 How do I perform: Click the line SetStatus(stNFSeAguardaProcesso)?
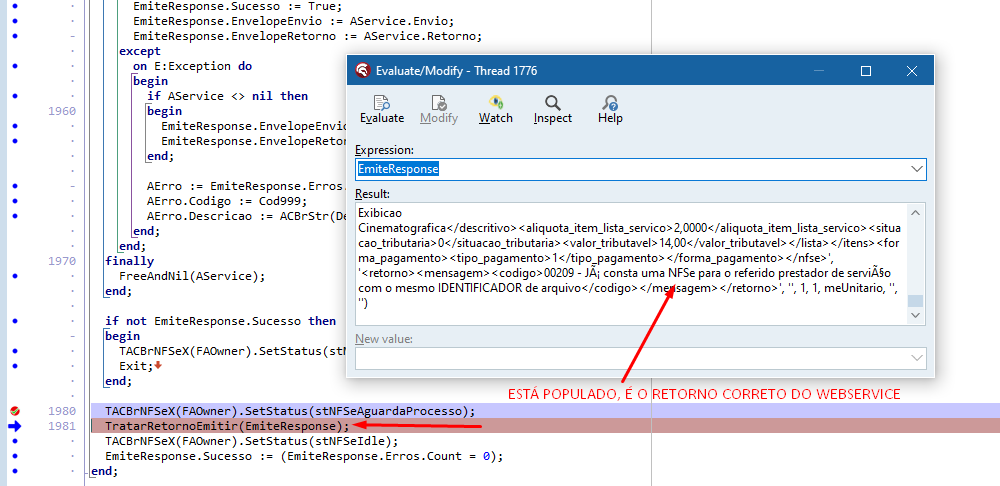(290, 411)
